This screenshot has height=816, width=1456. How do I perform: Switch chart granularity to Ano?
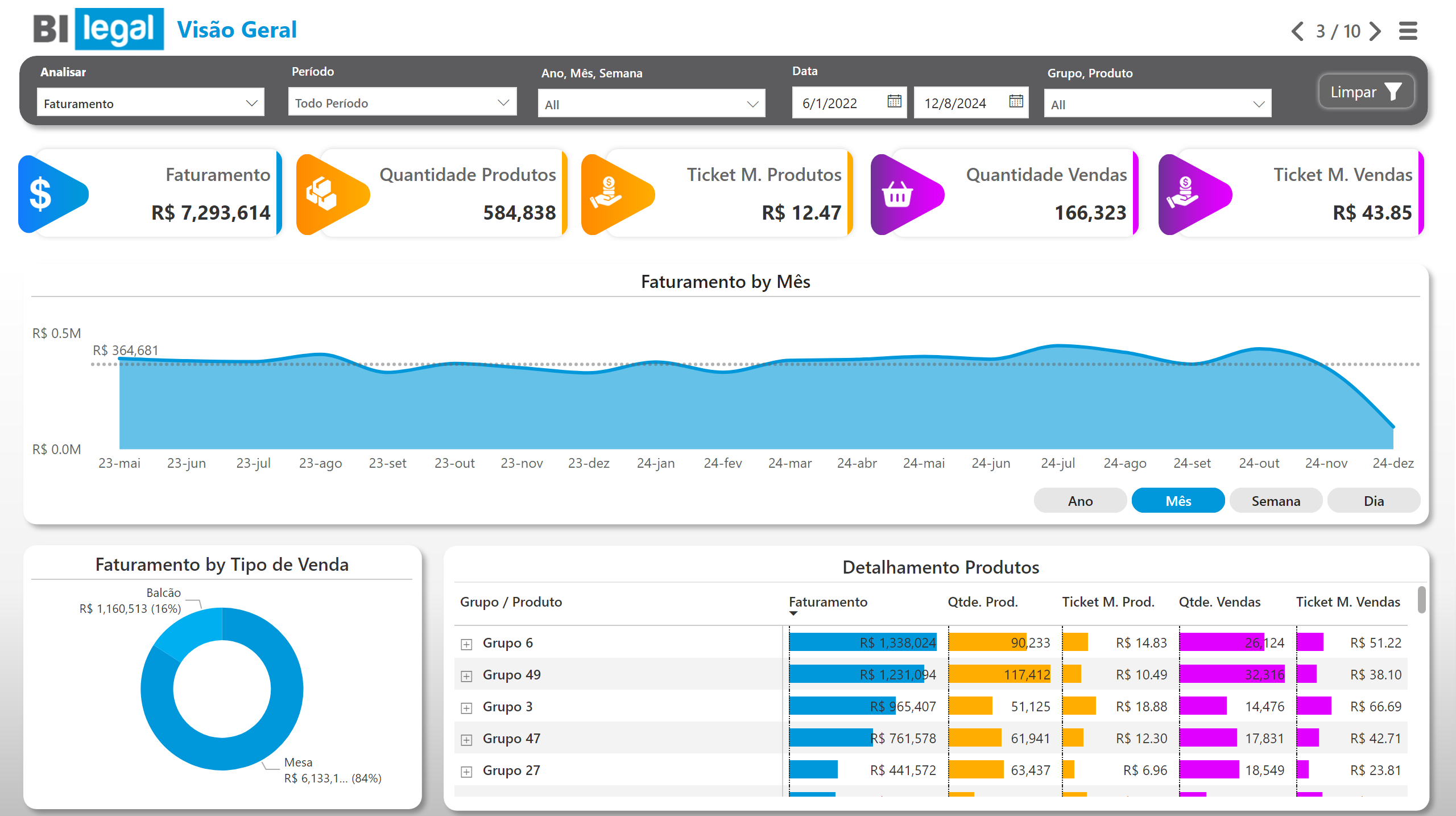[1079, 501]
